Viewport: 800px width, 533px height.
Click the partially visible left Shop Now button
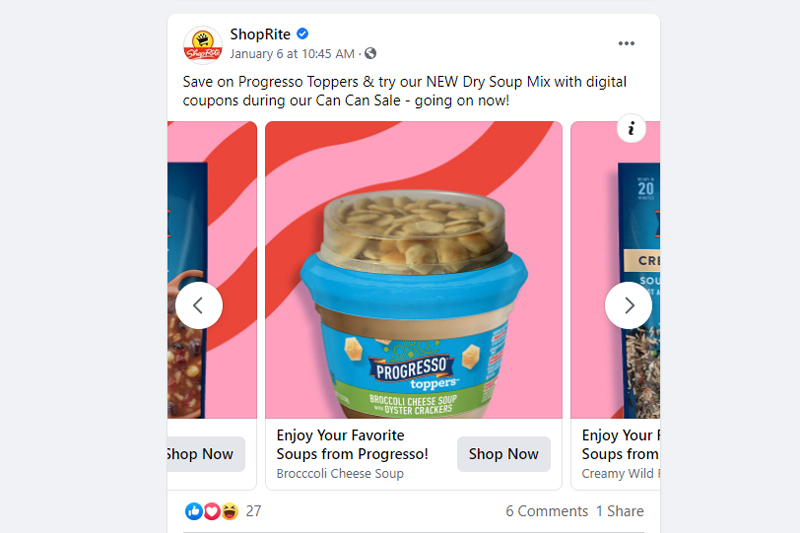(x=206, y=454)
